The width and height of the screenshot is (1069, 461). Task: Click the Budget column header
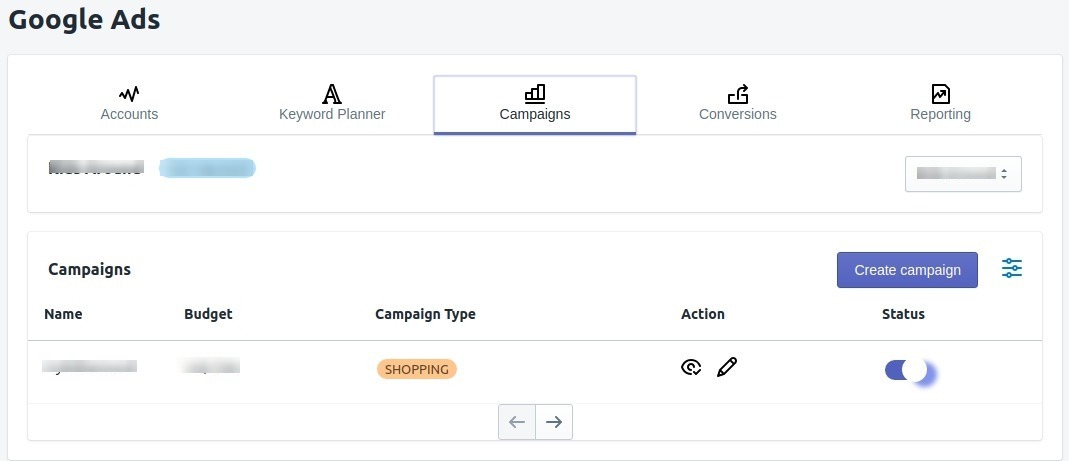point(208,314)
